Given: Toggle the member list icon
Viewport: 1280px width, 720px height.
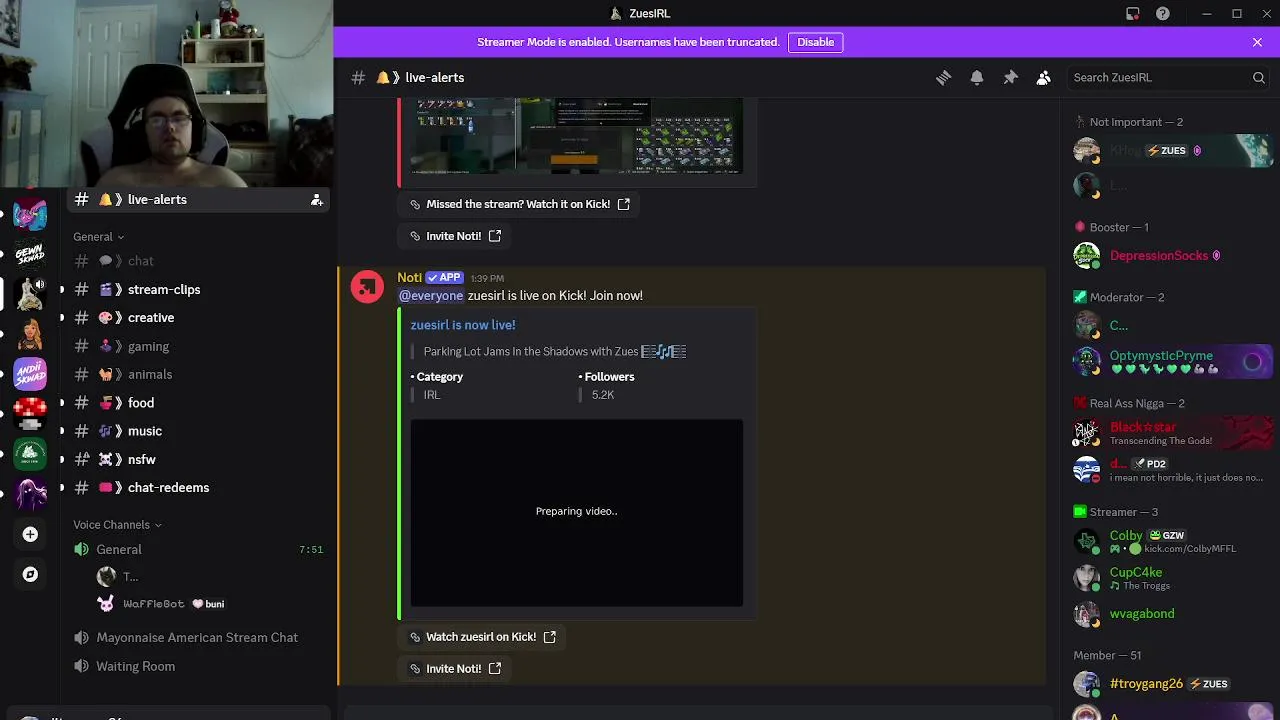Looking at the screenshot, I should click(1043, 78).
